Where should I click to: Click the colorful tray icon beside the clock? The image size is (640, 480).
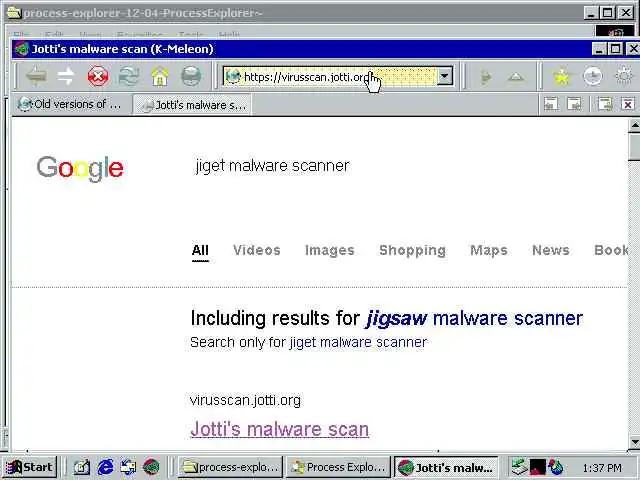point(556,467)
